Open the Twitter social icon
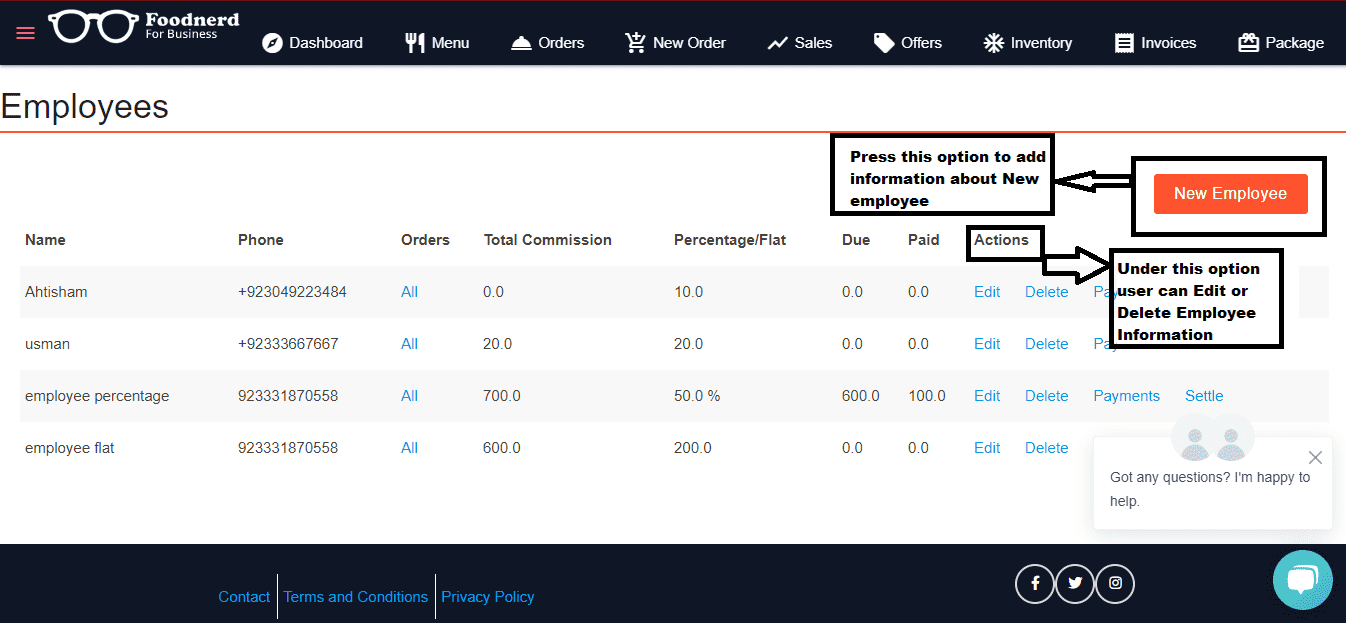The height and width of the screenshot is (623, 1346). (x=1075, y=584)
